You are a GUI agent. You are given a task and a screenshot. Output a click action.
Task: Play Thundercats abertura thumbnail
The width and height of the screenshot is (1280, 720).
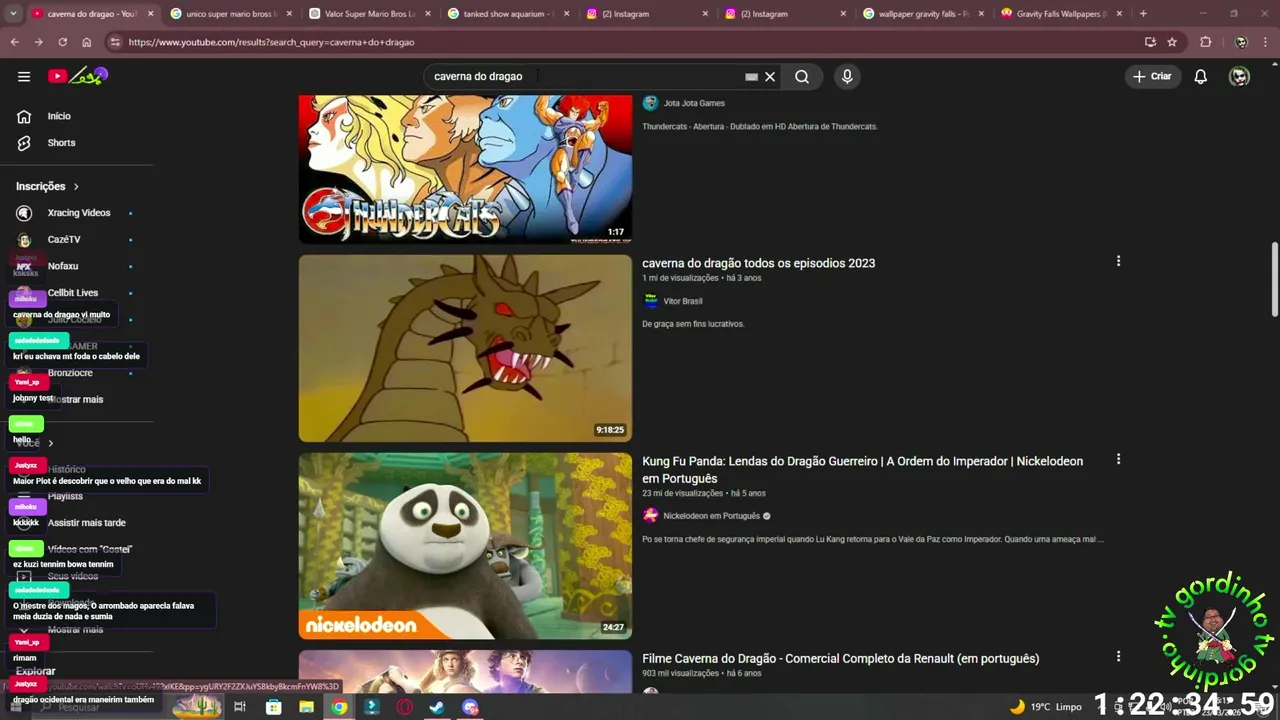[465, 169]
